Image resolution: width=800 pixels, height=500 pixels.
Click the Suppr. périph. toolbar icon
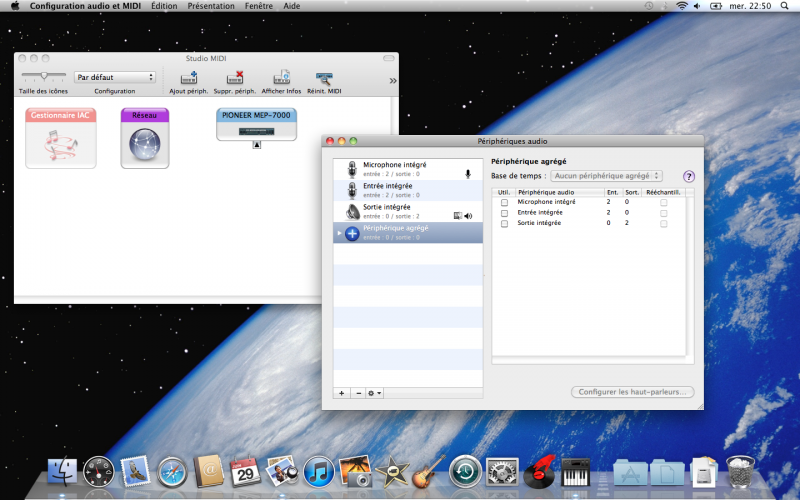click(236, 78)
